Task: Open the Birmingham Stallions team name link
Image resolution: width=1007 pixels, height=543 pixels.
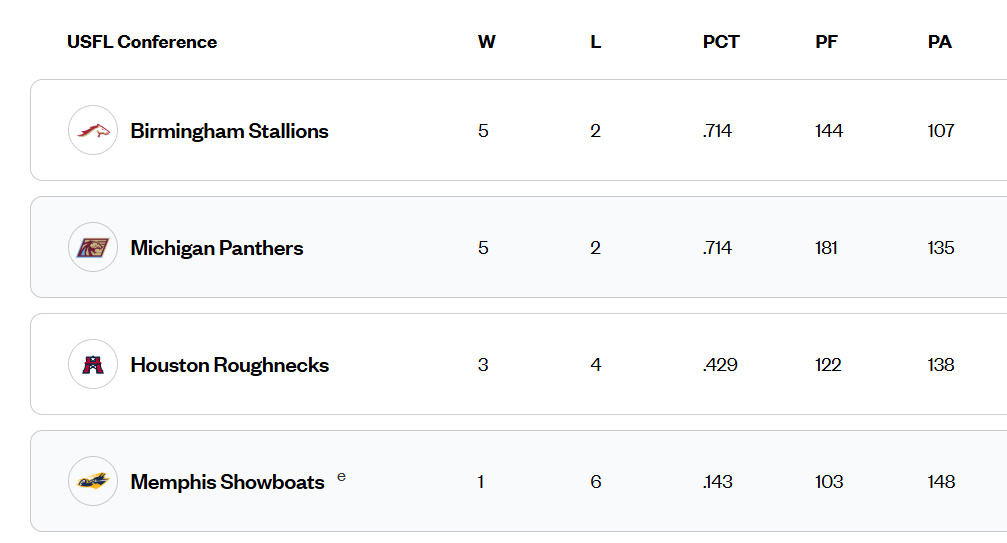Action: tap(229, 131)
